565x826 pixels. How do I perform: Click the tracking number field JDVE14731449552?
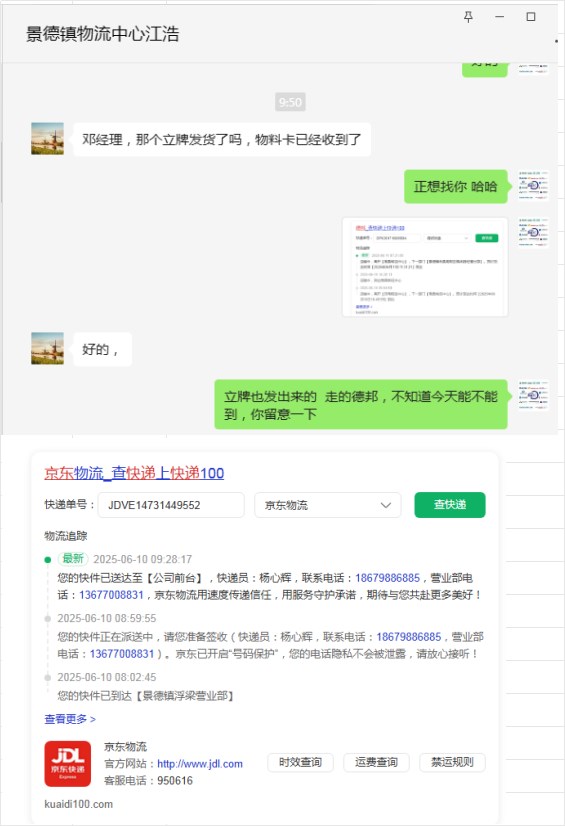pyautogui.click(x=171, y=505)
